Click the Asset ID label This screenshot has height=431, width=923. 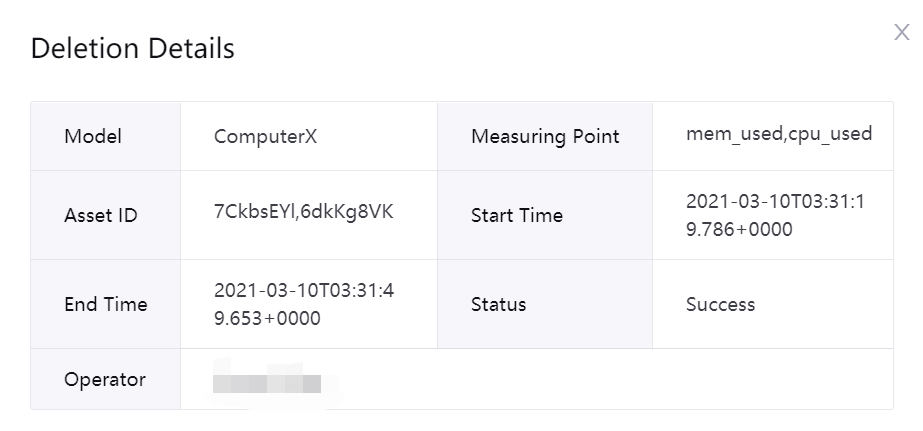(x=101, y=215)
